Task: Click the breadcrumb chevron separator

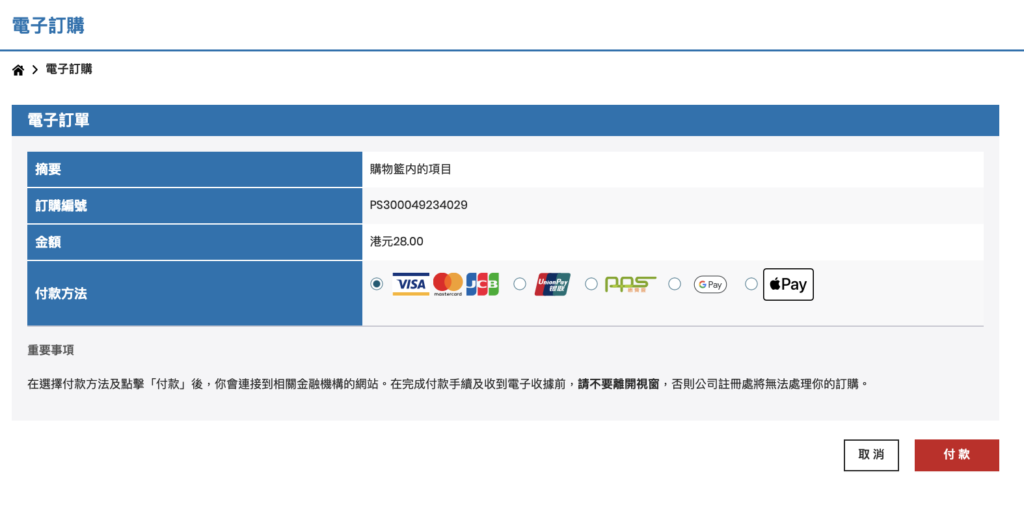Action: coord(35,70)
